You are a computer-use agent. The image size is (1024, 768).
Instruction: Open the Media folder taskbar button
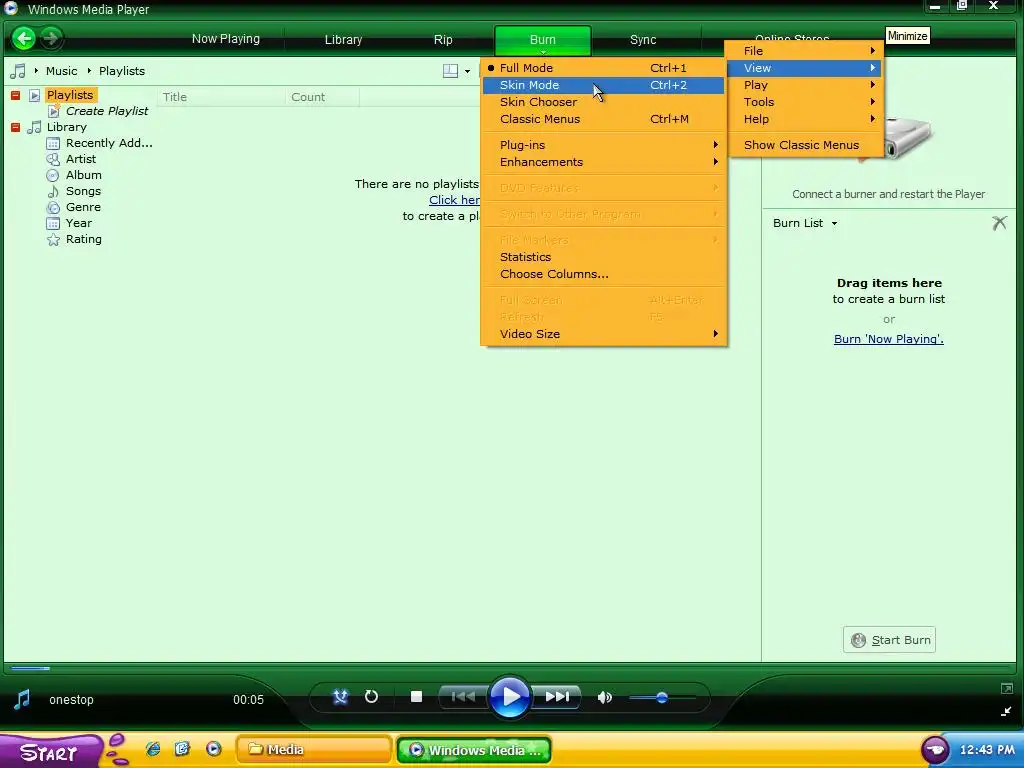pos(313,750)
